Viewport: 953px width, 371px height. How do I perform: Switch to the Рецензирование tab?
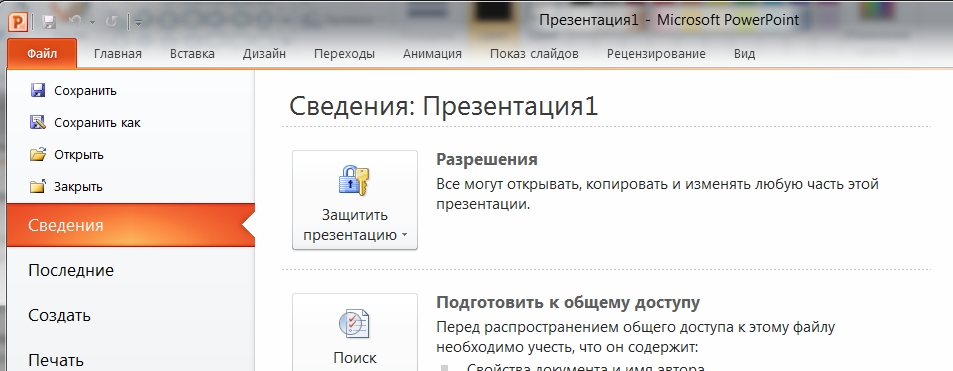click(656, 54)
